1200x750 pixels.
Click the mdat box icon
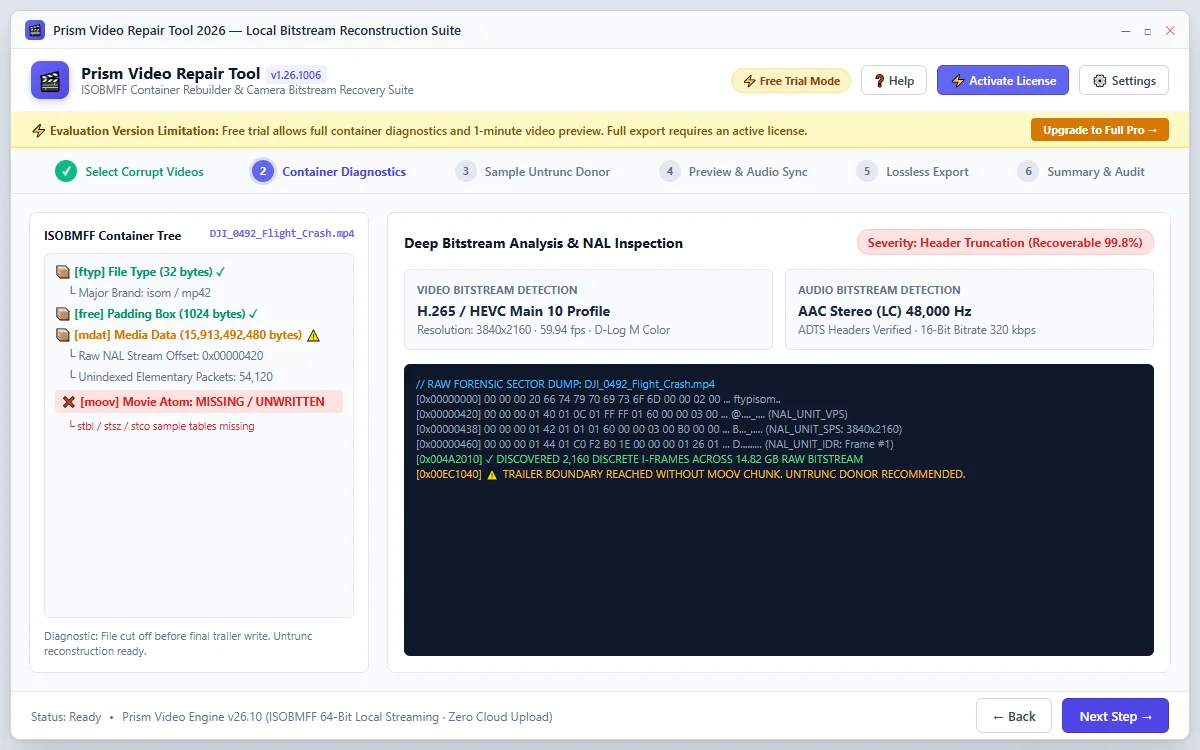click(63, 335)
